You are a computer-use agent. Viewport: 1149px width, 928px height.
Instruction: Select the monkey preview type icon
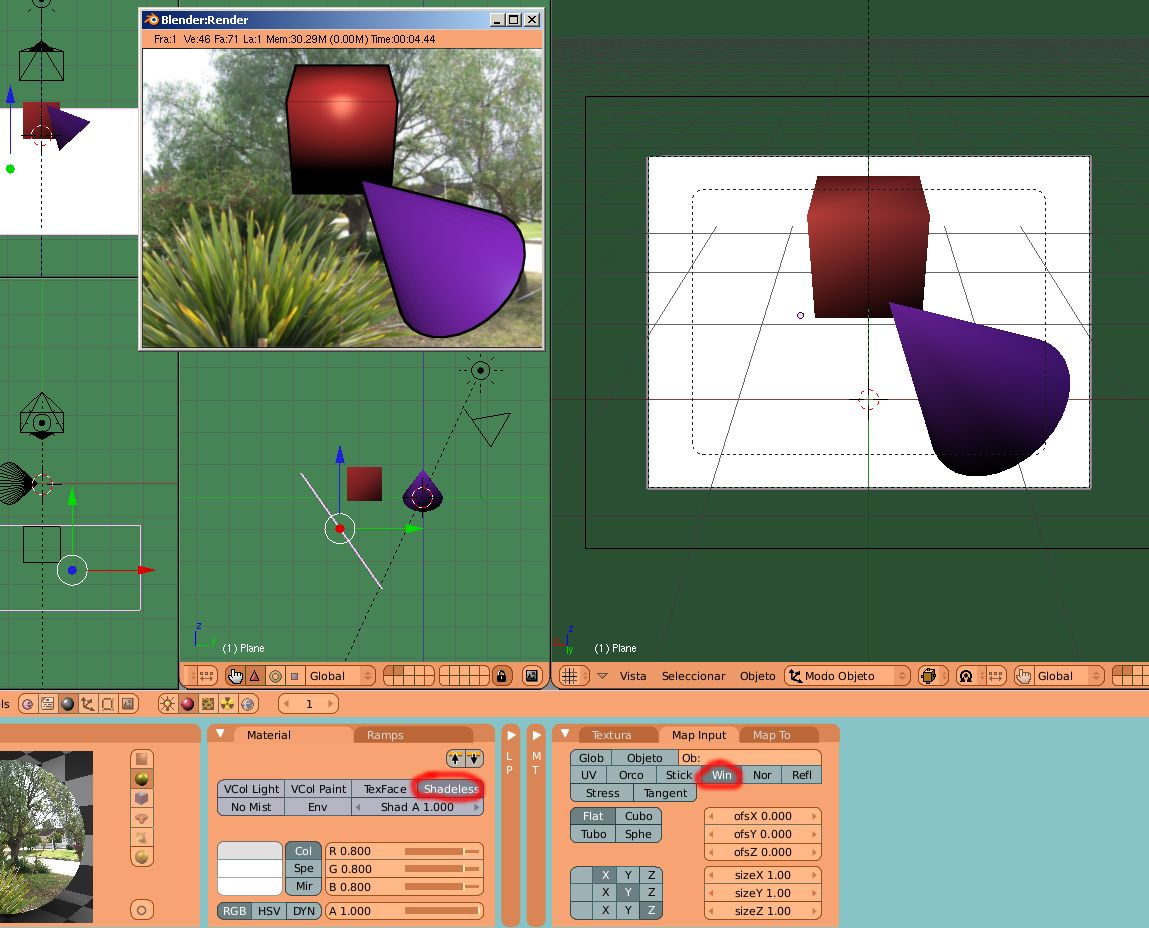click(x=143, y=818)
